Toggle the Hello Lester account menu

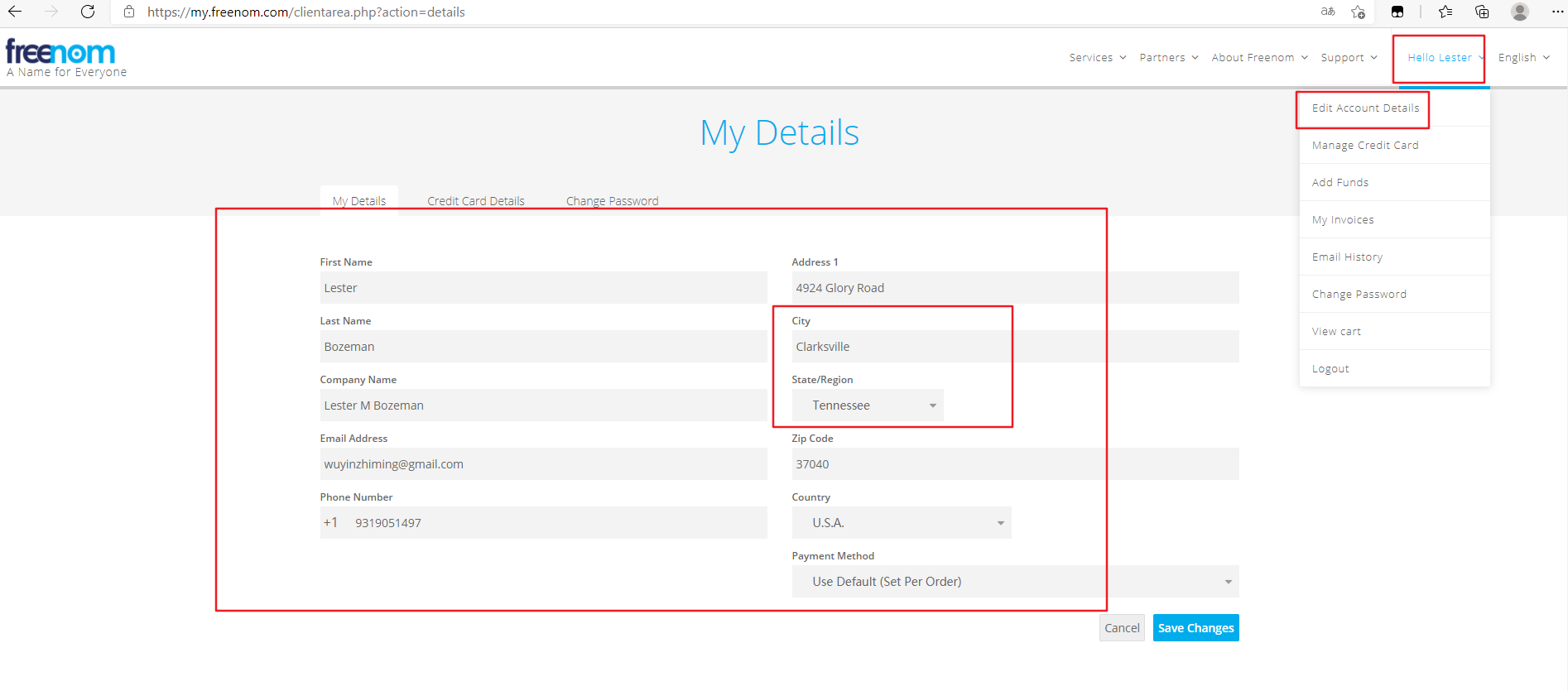click(x=1445, y=57)
